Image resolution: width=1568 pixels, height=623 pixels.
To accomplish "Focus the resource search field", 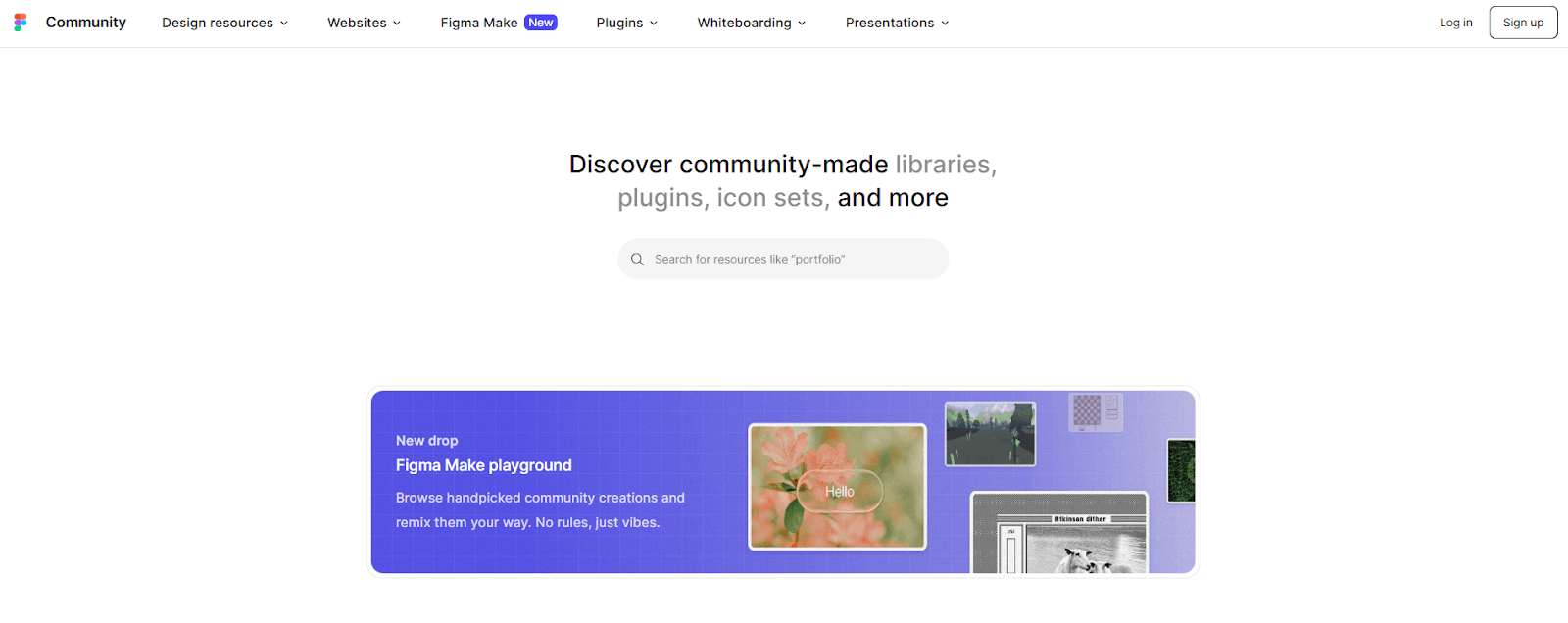I will (783, 260).
